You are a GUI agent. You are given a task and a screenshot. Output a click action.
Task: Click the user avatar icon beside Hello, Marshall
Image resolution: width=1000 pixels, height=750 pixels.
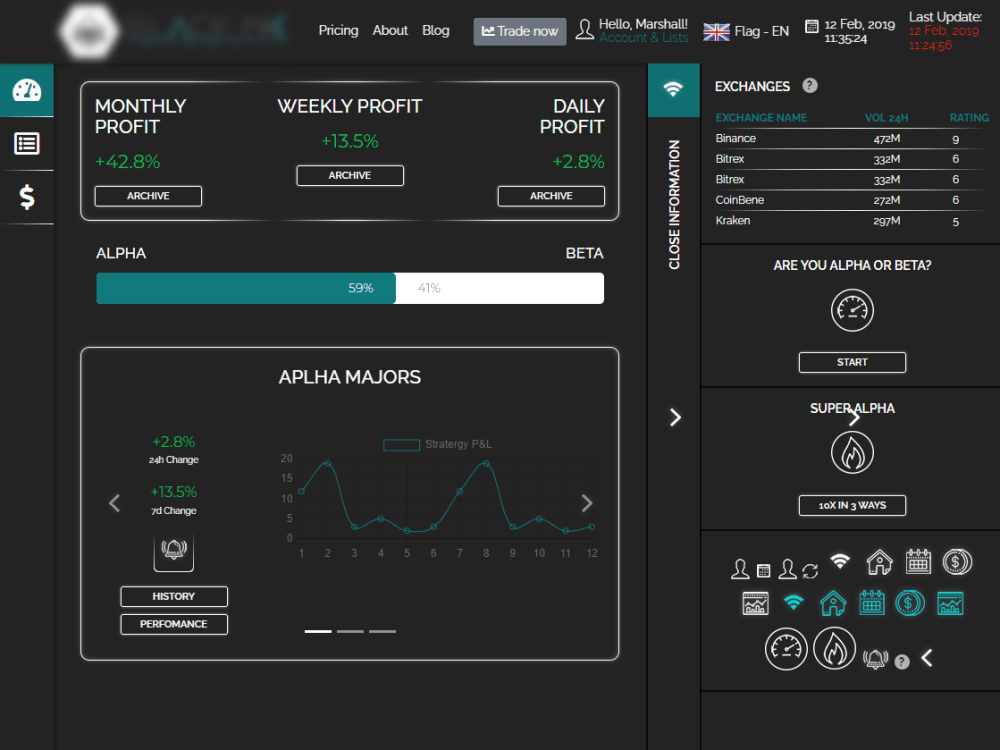click(x=584, y=29)
